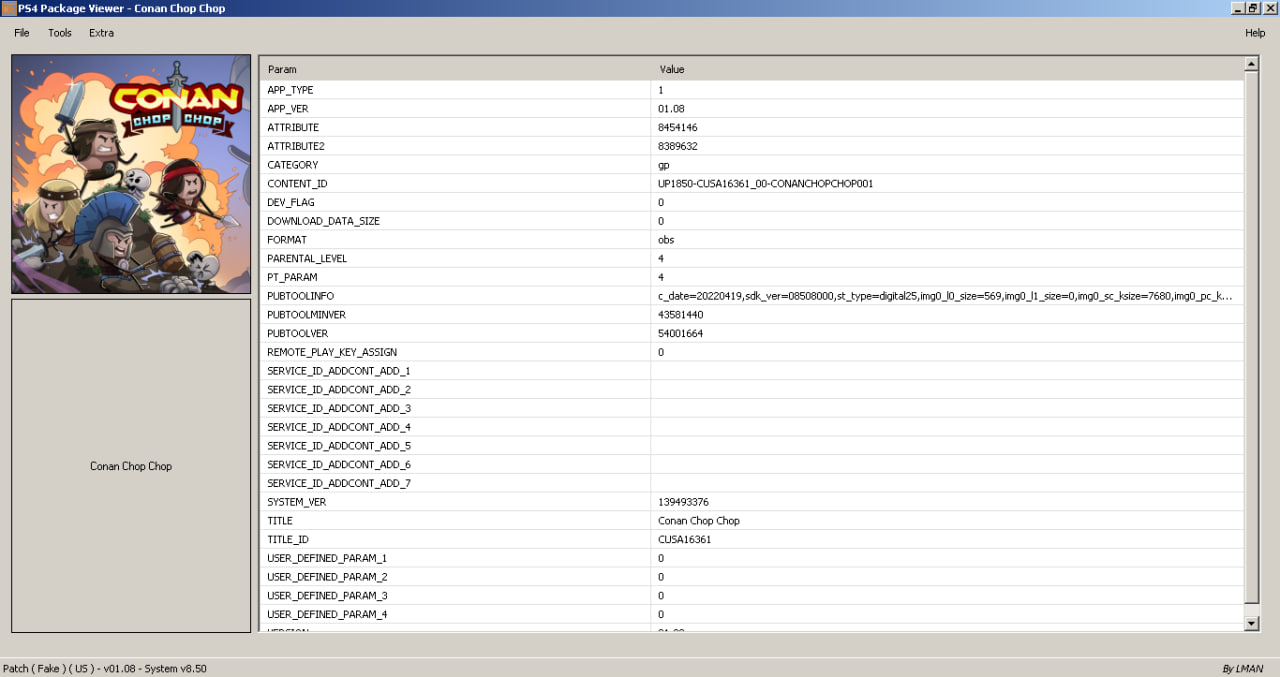The width and height of the screenshot is (1280, 677).
Task: Select the SERVICE_ID_ADDCONT_ADD_1 row
Action: 751,371
